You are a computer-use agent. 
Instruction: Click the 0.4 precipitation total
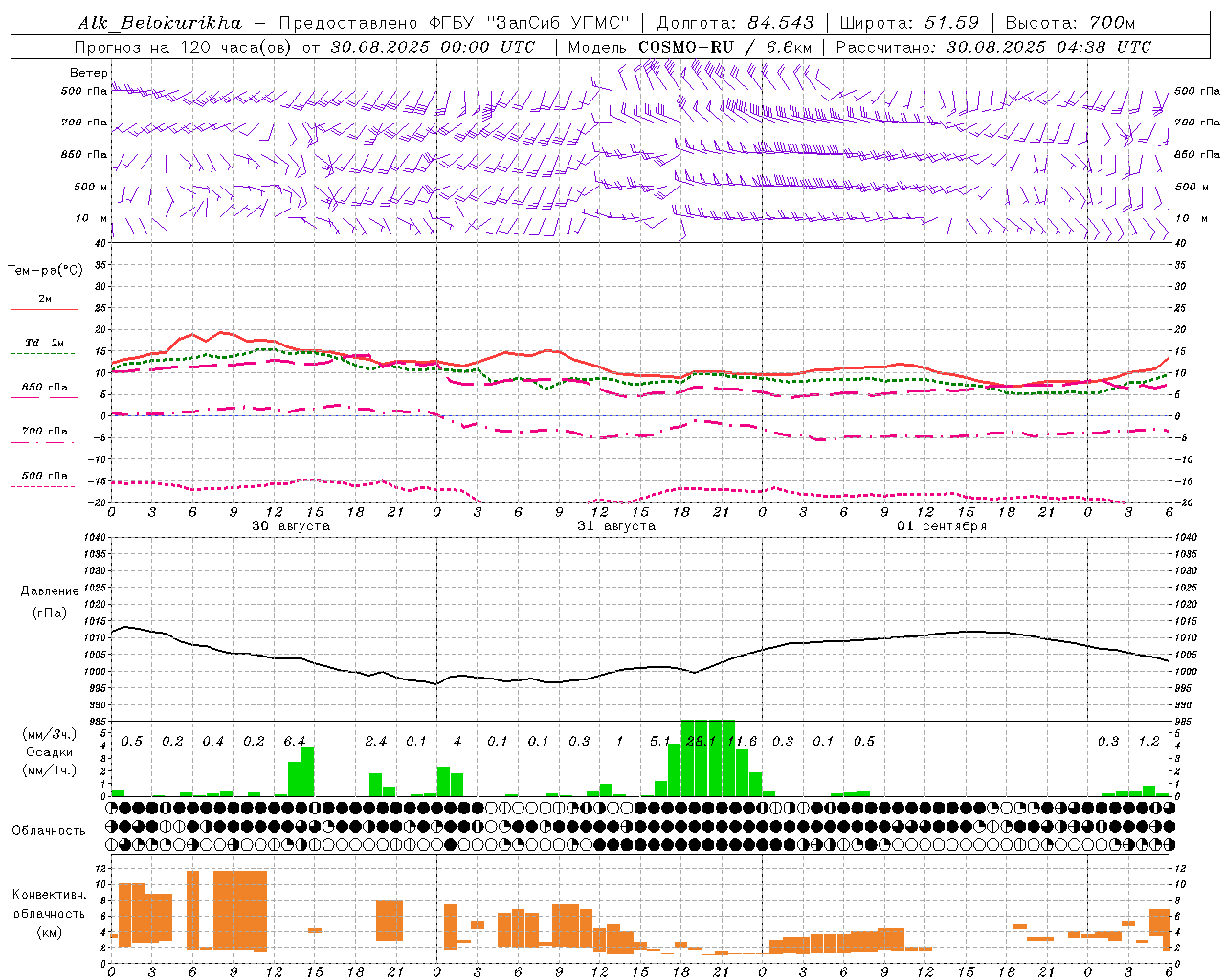[x=212, y=742]
